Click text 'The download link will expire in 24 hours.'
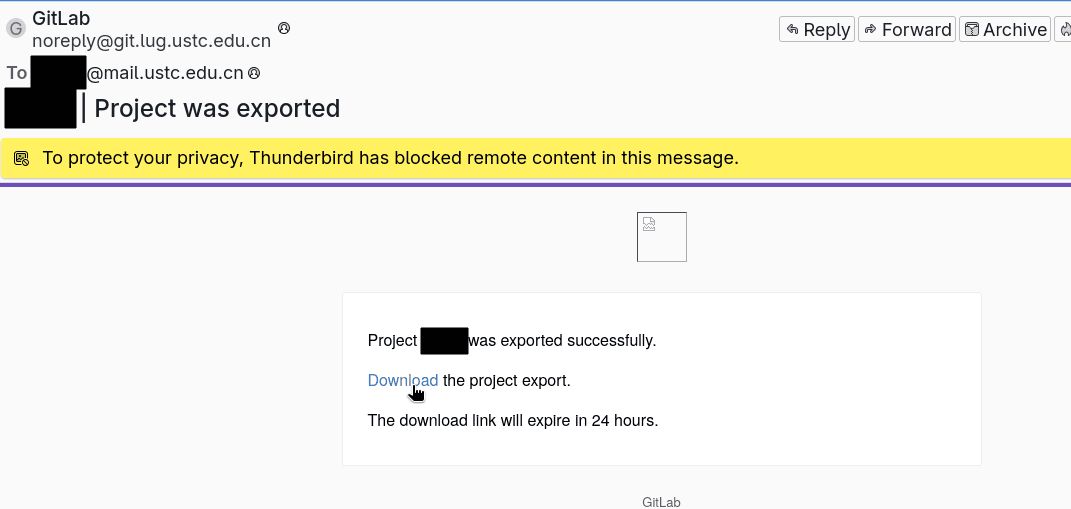 tap(513, 420)
